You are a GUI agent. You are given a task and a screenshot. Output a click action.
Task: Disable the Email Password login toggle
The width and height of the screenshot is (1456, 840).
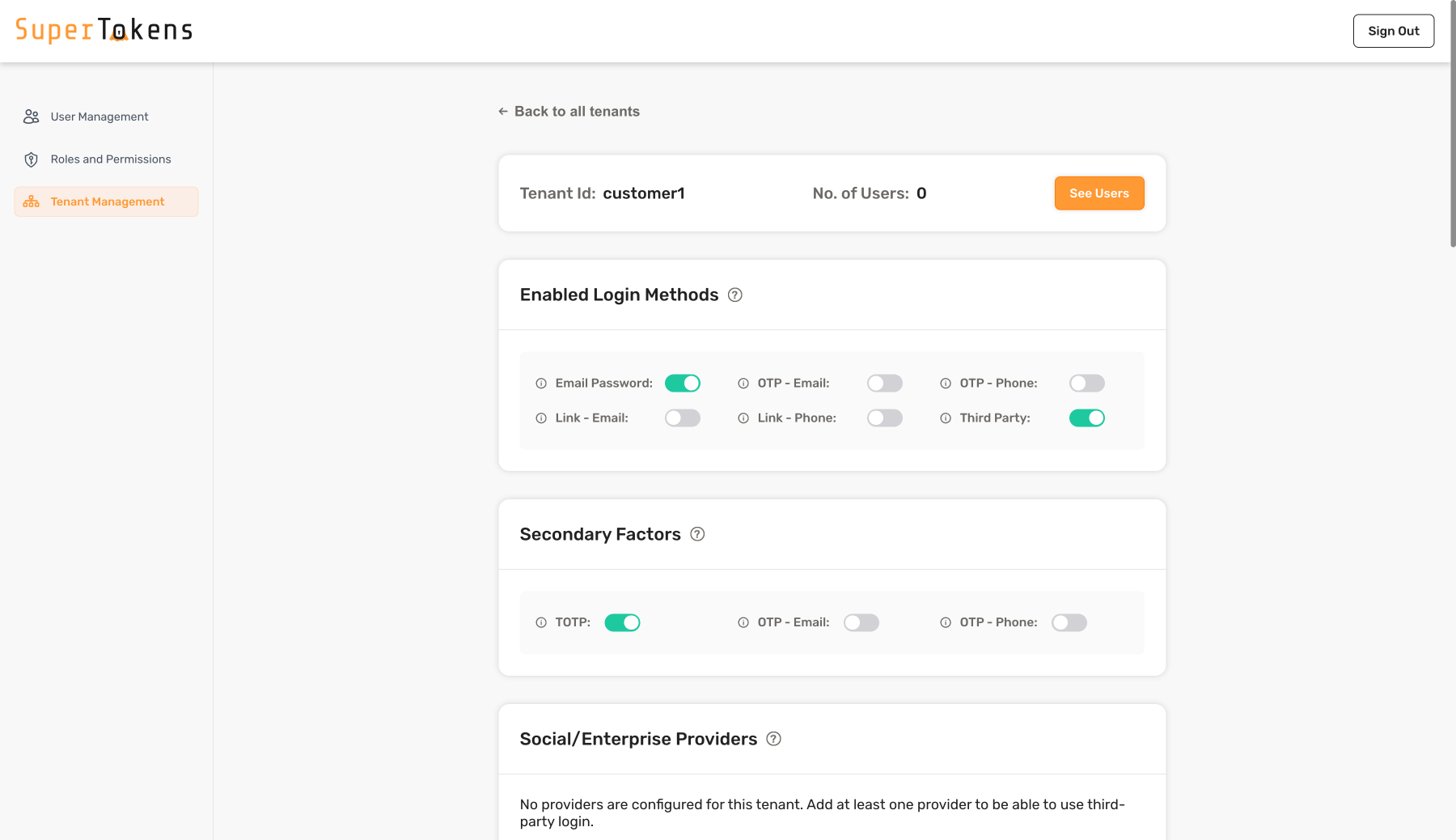pyautogui.click(x=682, y=383)
